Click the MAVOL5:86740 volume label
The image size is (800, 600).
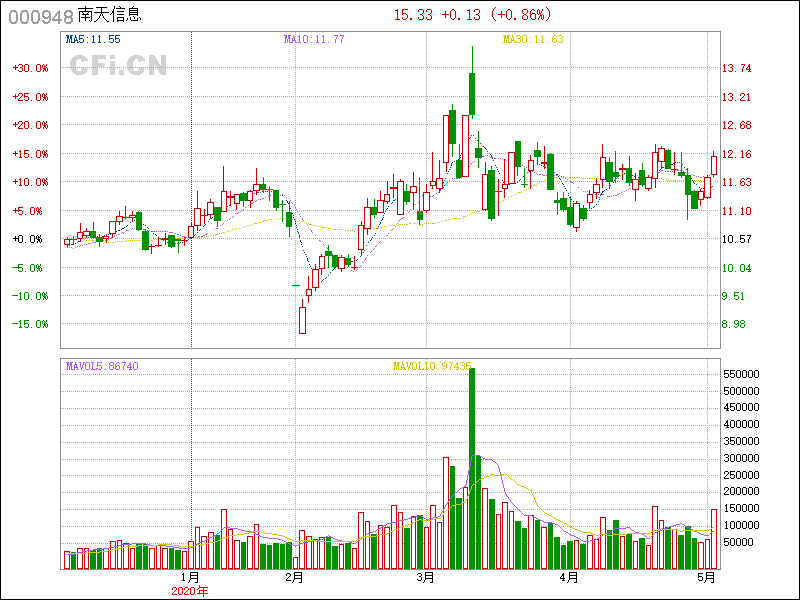tap(102, 367)
